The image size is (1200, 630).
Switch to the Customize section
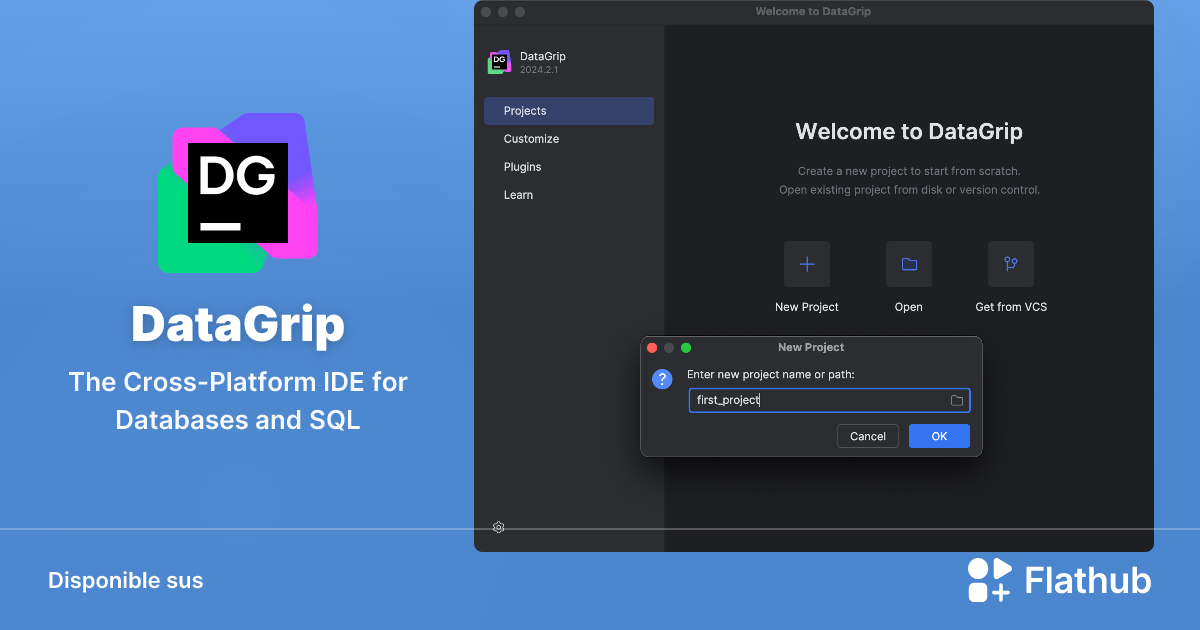(531, 139)
